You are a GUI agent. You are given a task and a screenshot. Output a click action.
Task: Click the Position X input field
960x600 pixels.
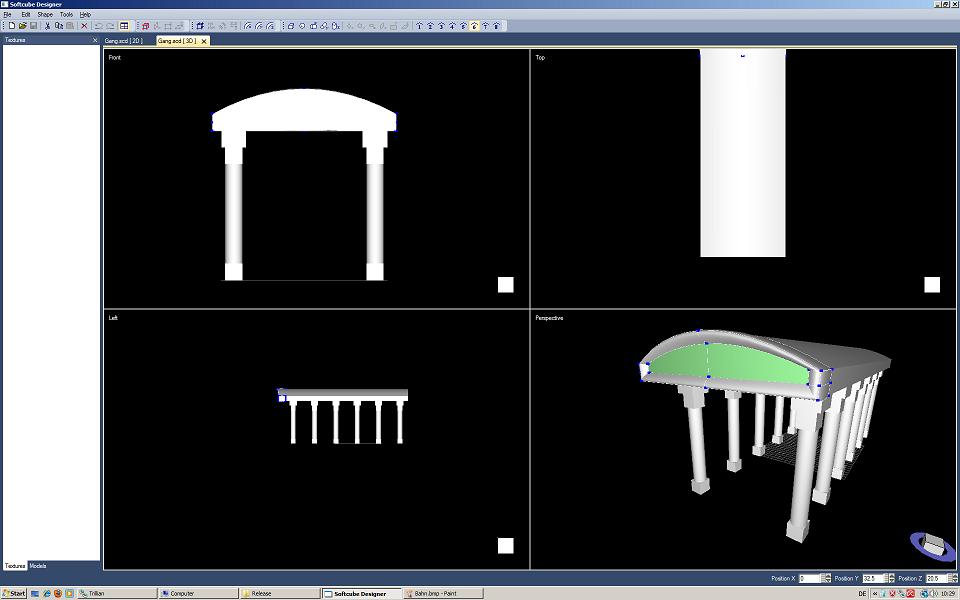click(x=810, y=579)
